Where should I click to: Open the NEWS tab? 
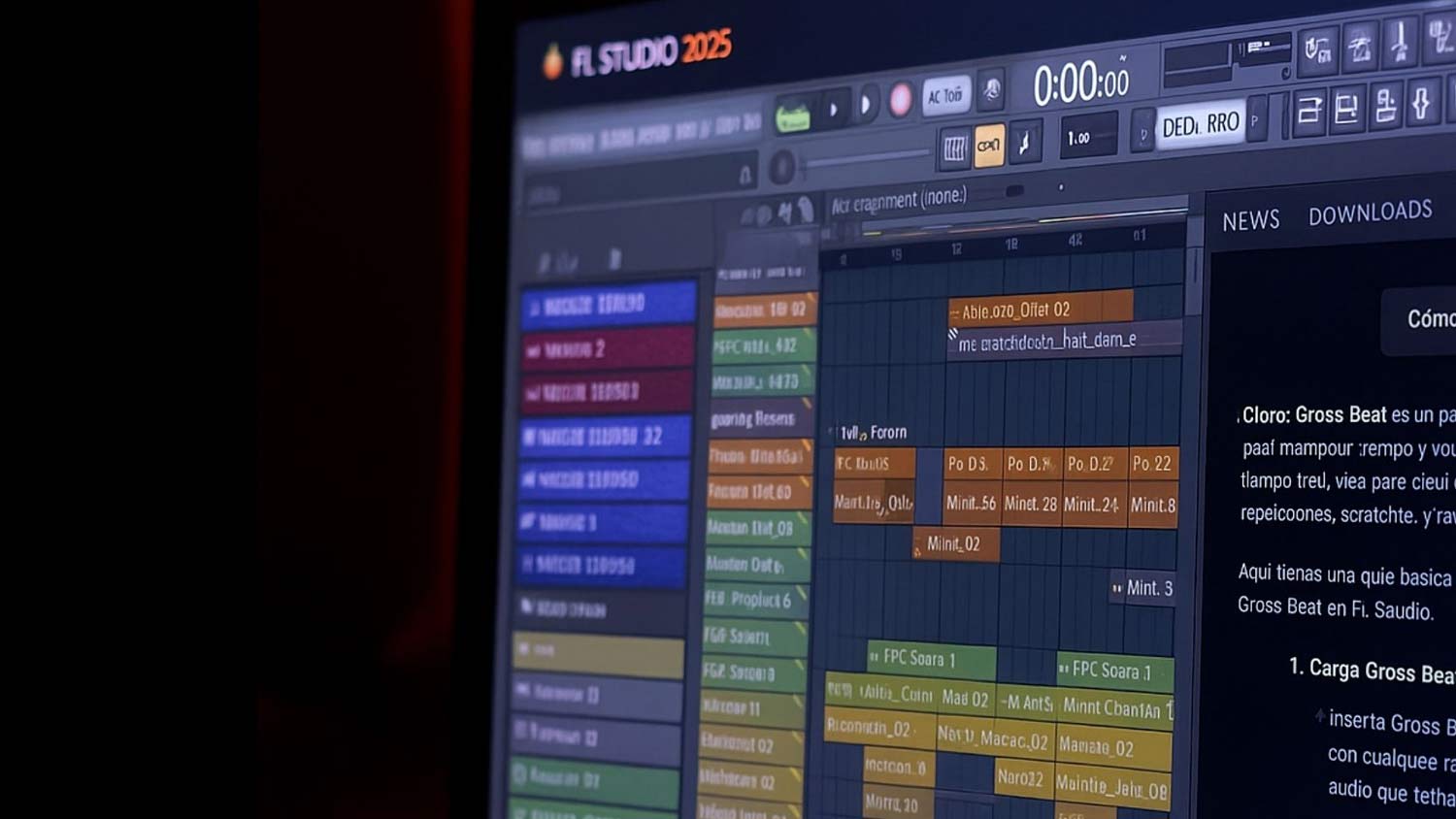coord(1250,221)
